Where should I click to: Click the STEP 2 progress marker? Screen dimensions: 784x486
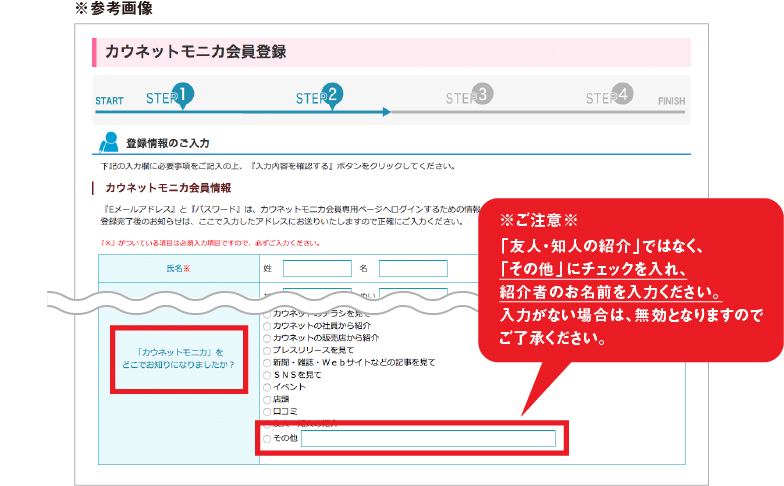point(320,96)
